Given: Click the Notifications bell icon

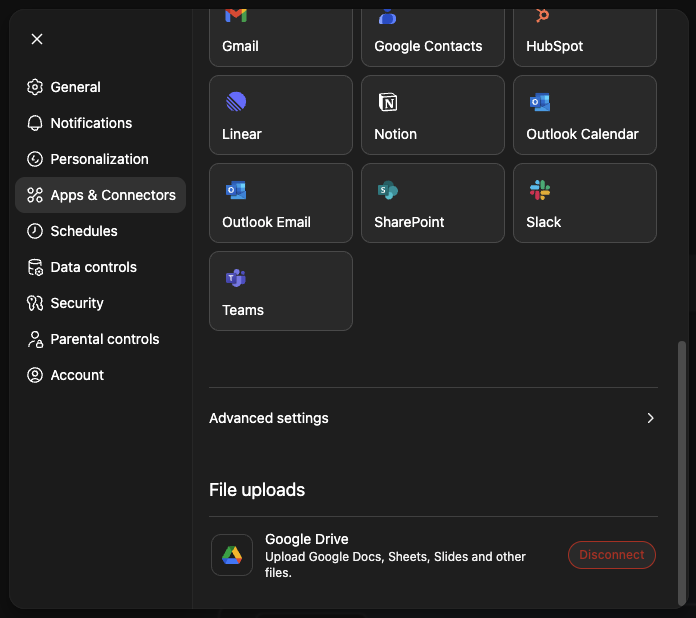Looking at the screenshot, I should click(x=35, y=123).
